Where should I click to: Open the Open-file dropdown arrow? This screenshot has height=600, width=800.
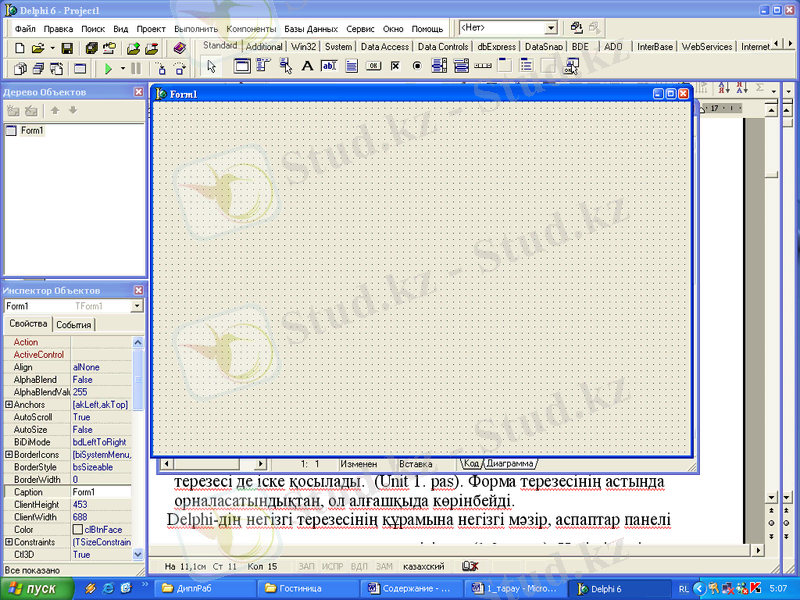(x=53, y=48)
